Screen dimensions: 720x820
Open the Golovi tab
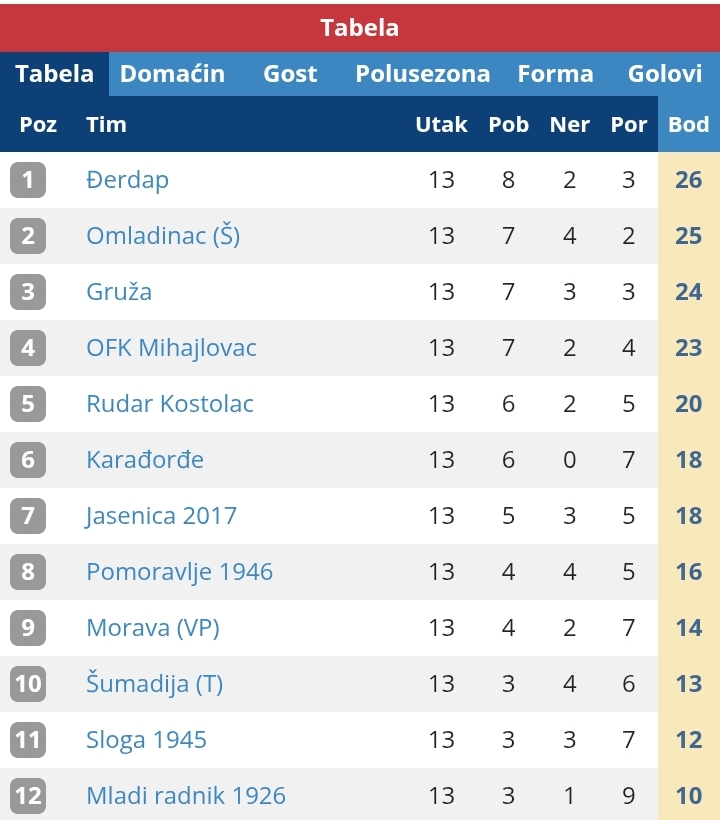click(665, 74)
